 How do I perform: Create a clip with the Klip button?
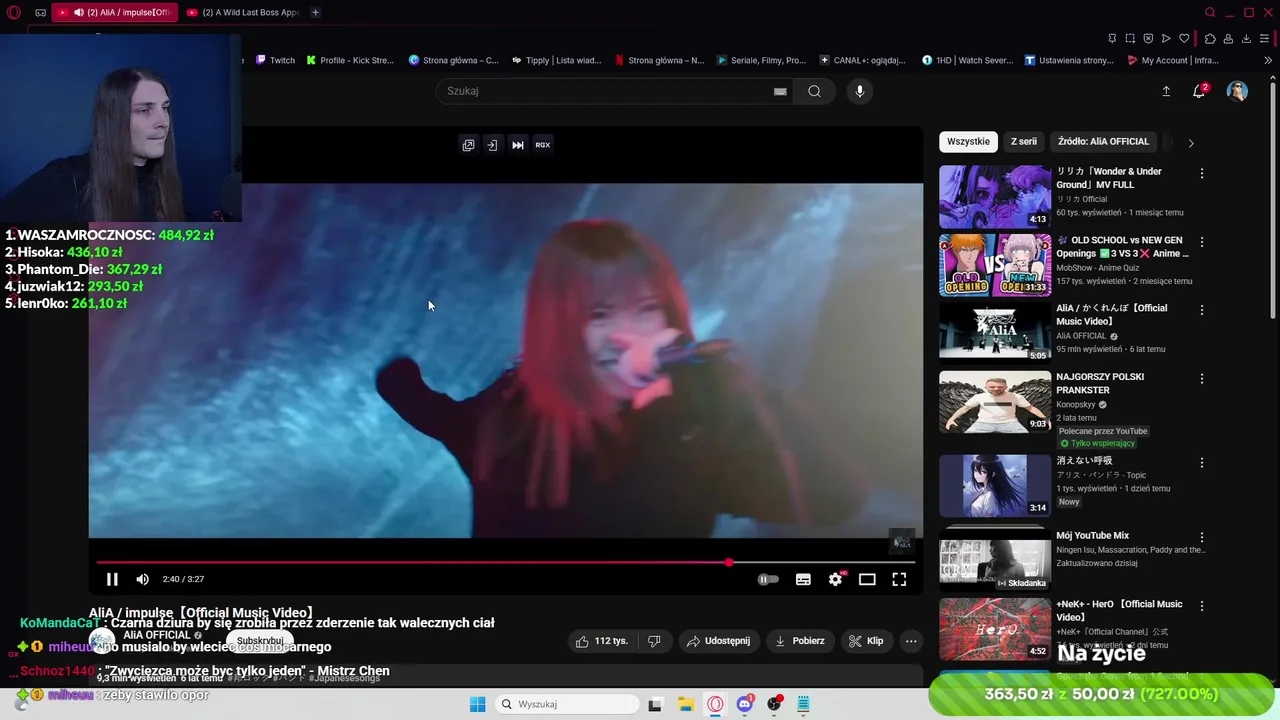pos(866,641)
